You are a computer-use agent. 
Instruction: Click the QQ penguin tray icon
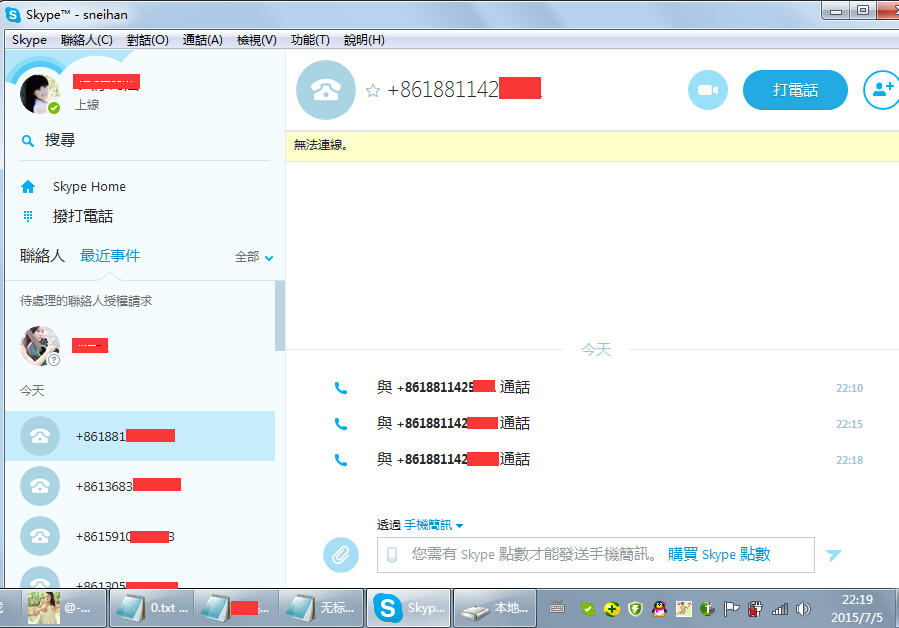pos(659,609)
